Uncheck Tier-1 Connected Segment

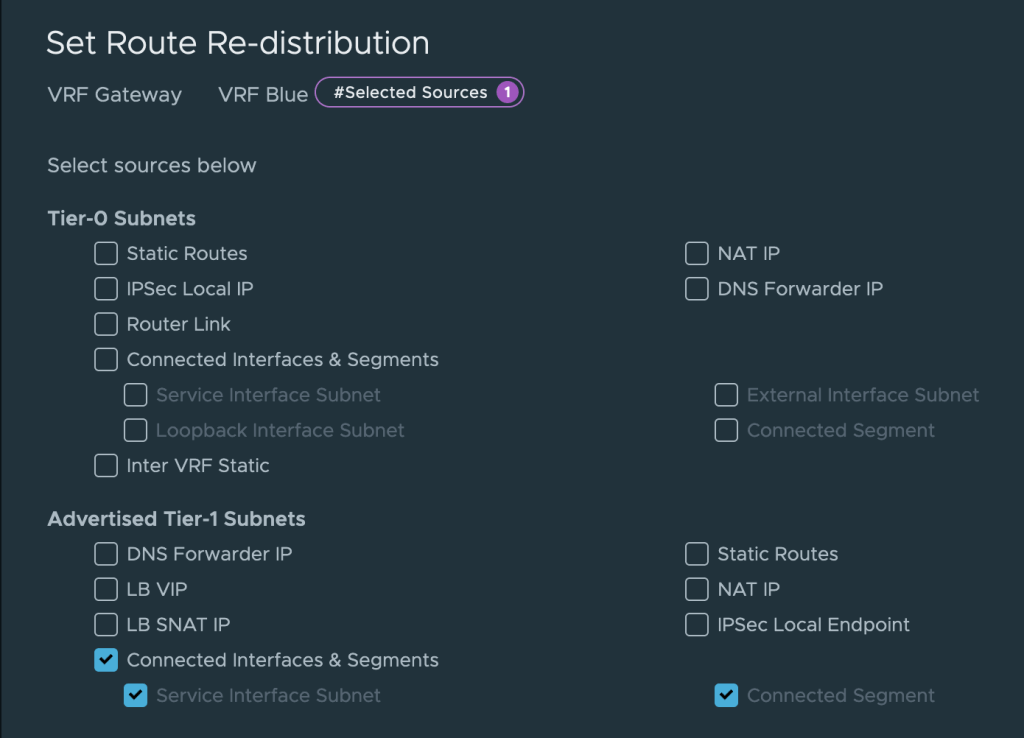[x=726, y=695]
